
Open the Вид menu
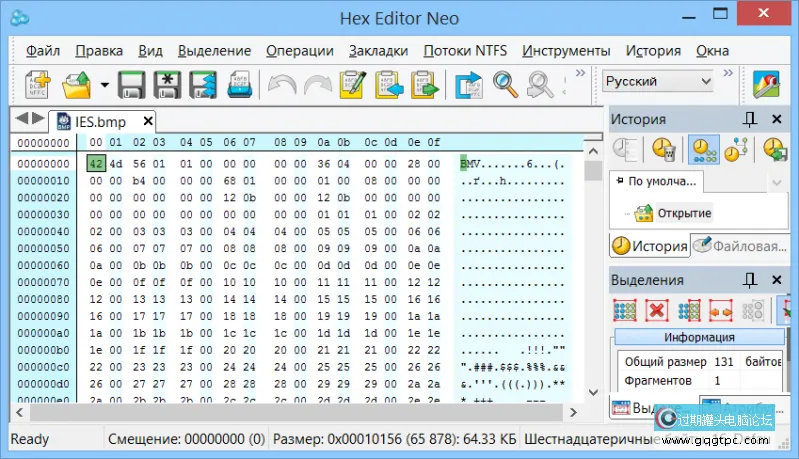(x=150, y=51)
